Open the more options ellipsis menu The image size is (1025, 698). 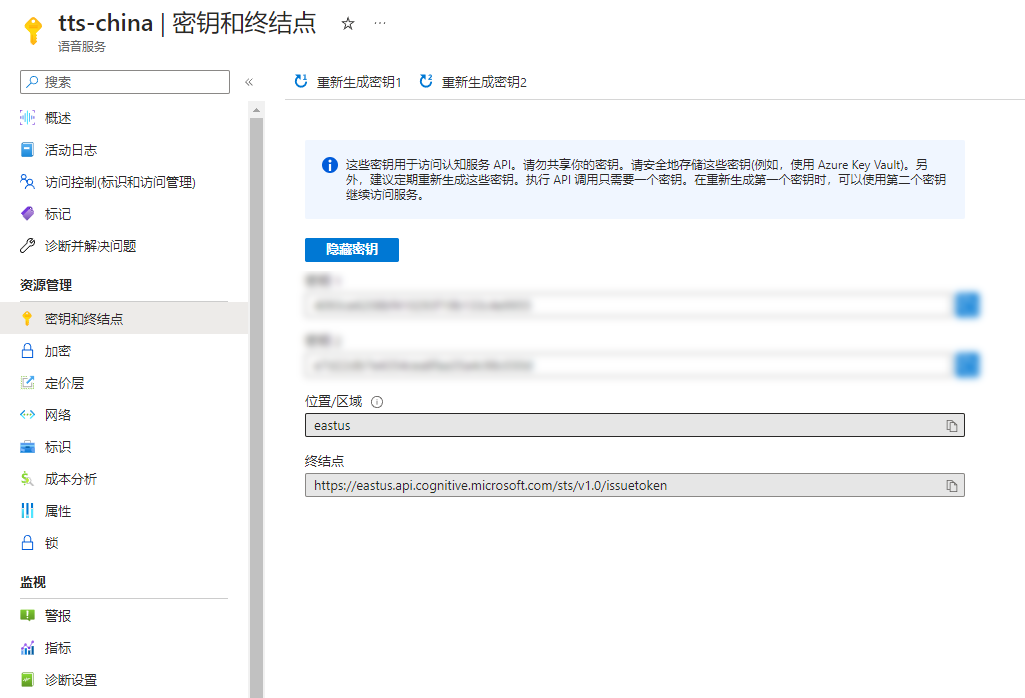380,23
